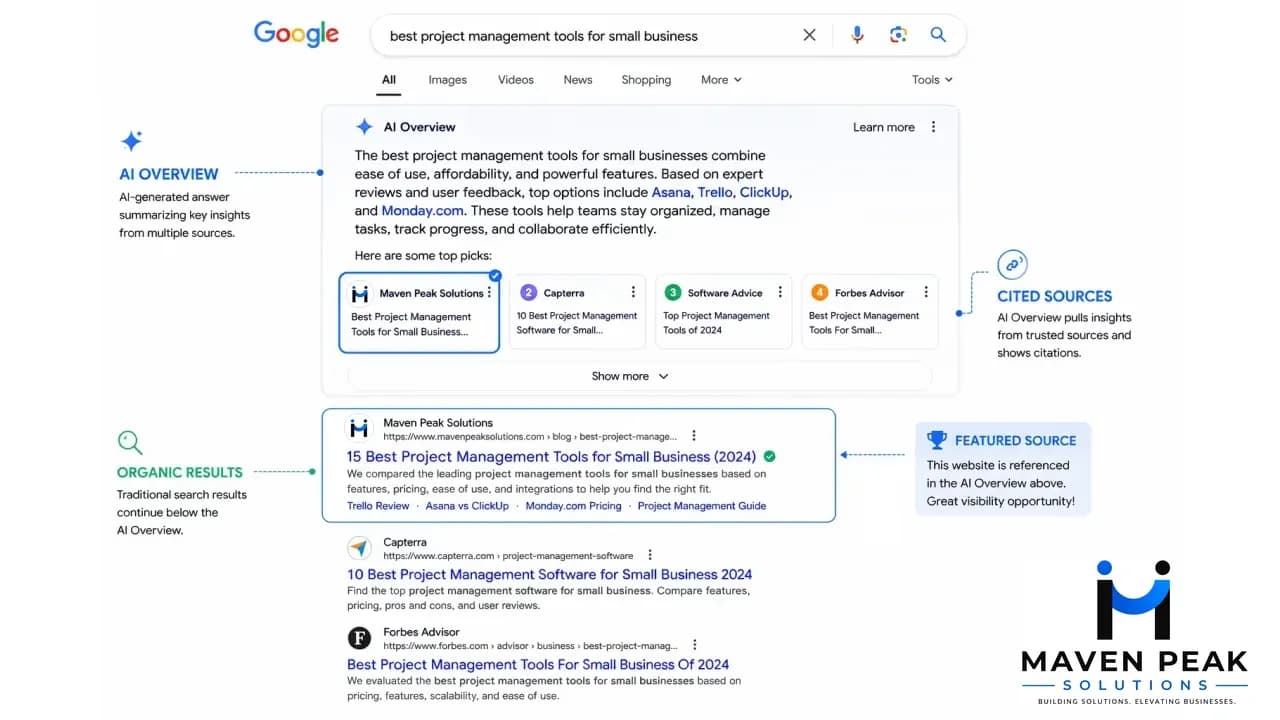The width and height of the screenshot is (1280, 720).
Task: Open Forbes Best Project Management Tools result
Action: (538, 665)
